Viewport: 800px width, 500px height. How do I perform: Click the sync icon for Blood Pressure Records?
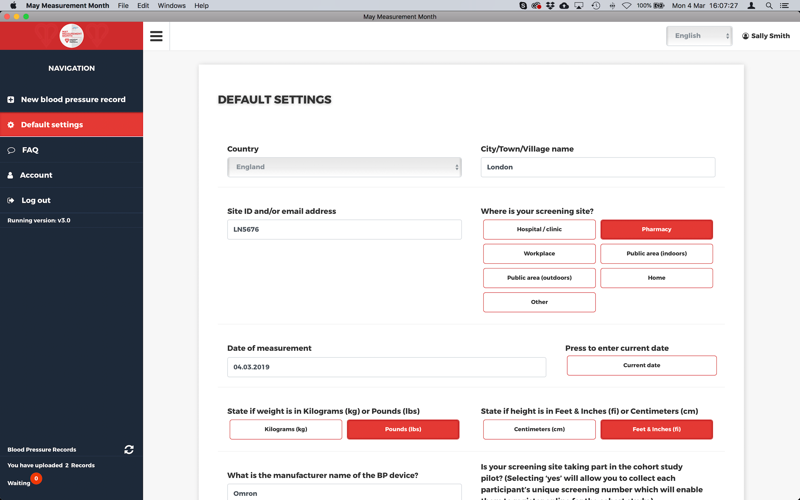[129, 449]
